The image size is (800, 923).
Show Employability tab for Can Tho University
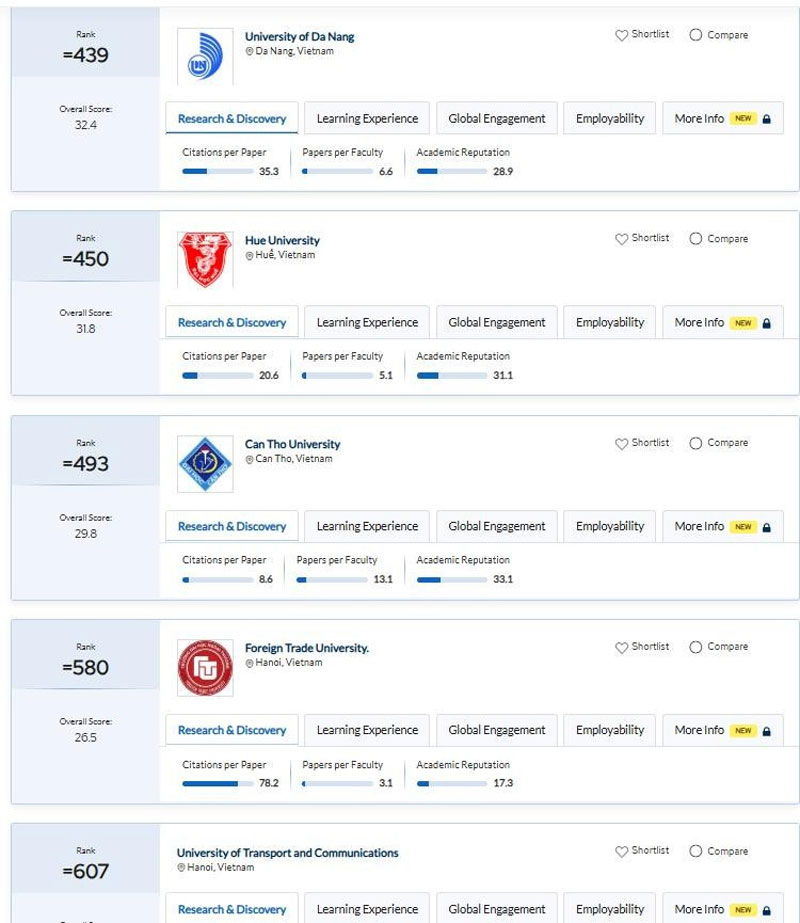[610, 527]
